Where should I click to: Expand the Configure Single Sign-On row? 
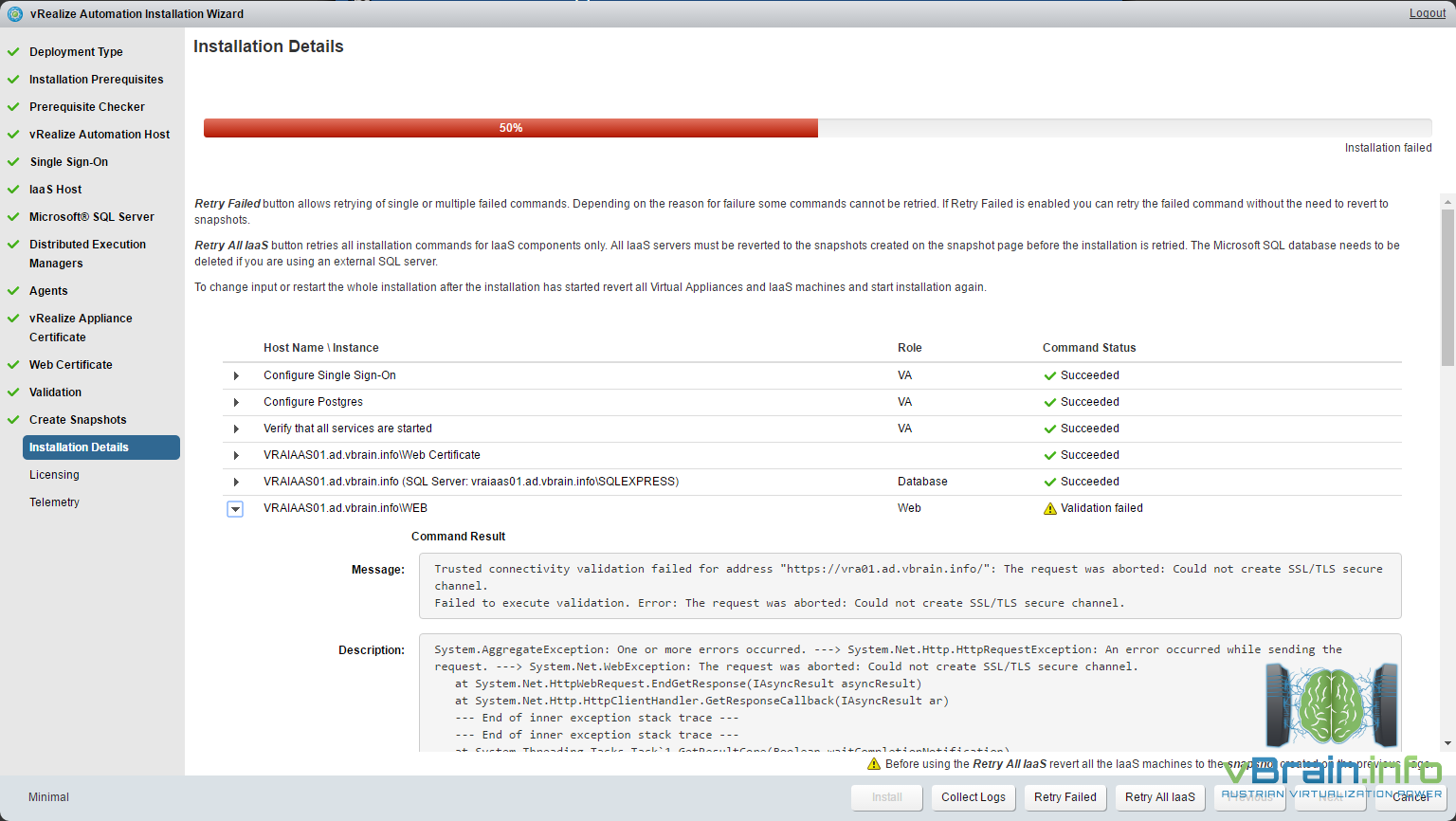tap(236, 376)
